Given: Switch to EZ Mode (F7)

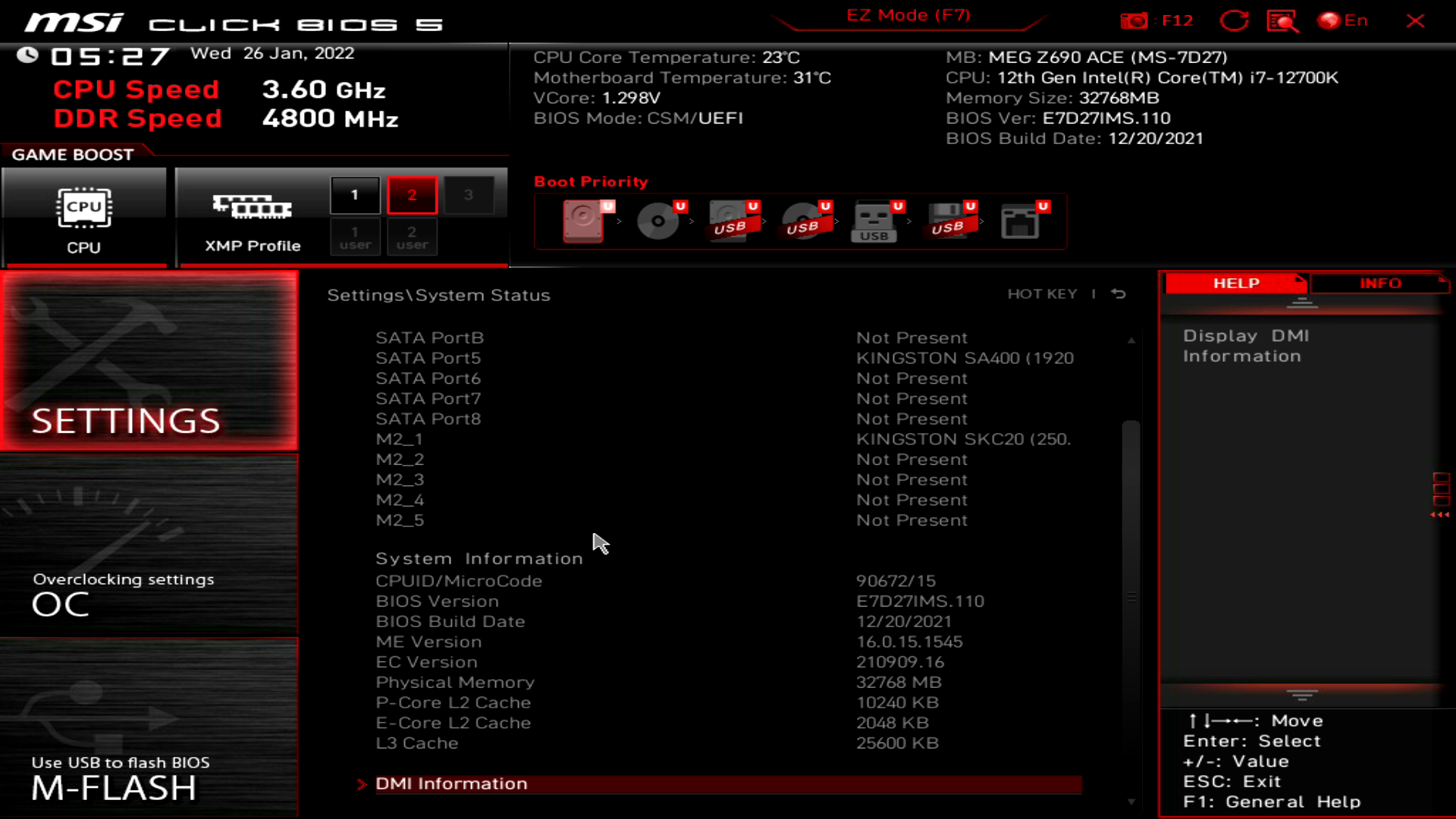Looking at the screenshot, I should click(907, 14).
